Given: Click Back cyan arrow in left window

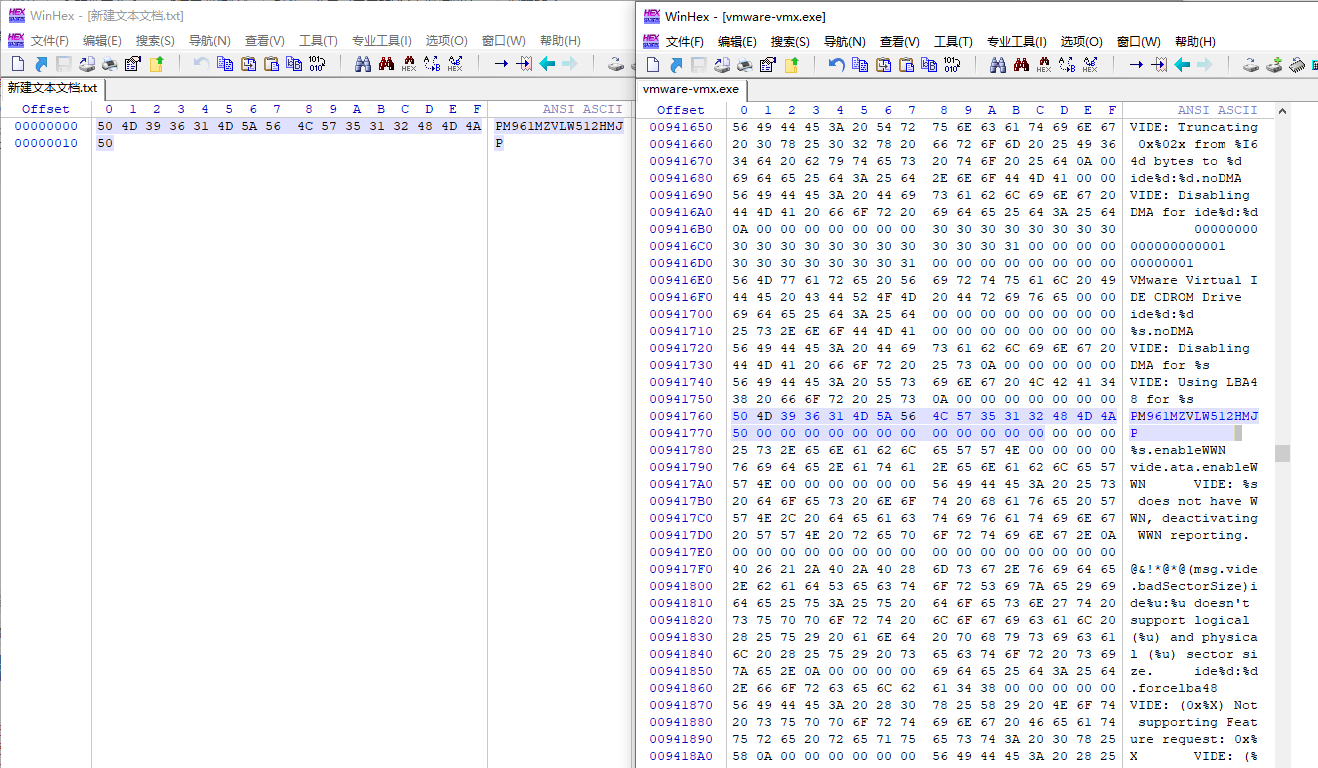Looking at the screenshot, I should [x=547, y=64].
